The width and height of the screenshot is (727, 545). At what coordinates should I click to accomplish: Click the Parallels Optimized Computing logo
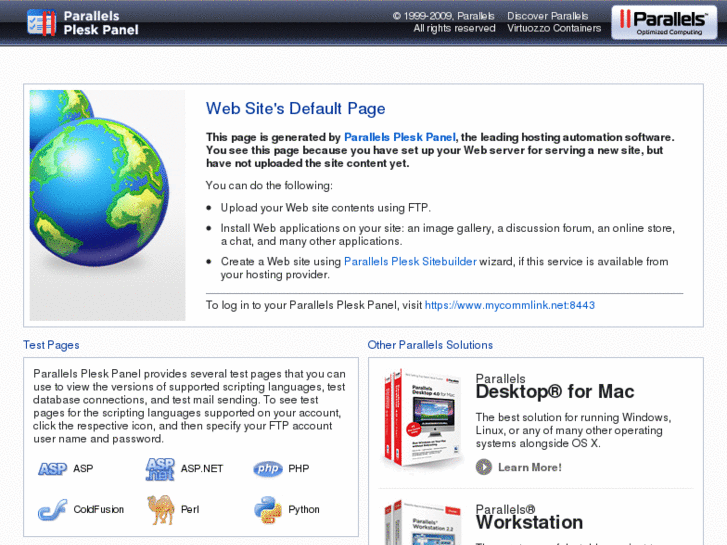(664, 22)
